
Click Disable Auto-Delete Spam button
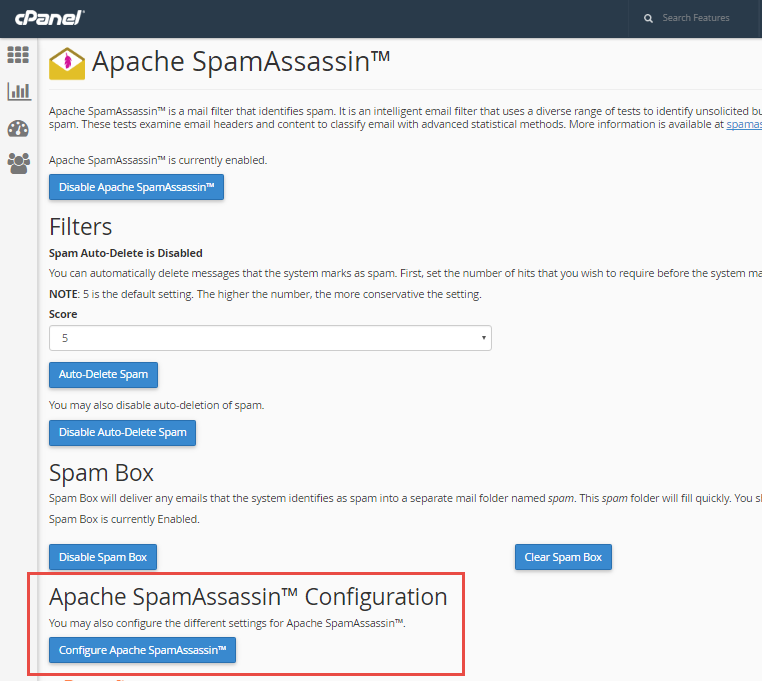(x=122, y=432)
